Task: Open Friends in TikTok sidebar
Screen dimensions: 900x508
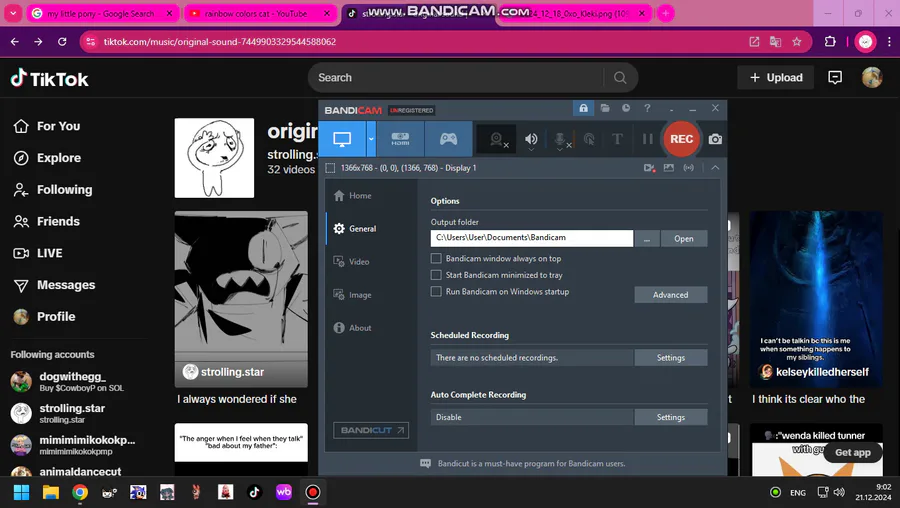Action: coord(47,222)
